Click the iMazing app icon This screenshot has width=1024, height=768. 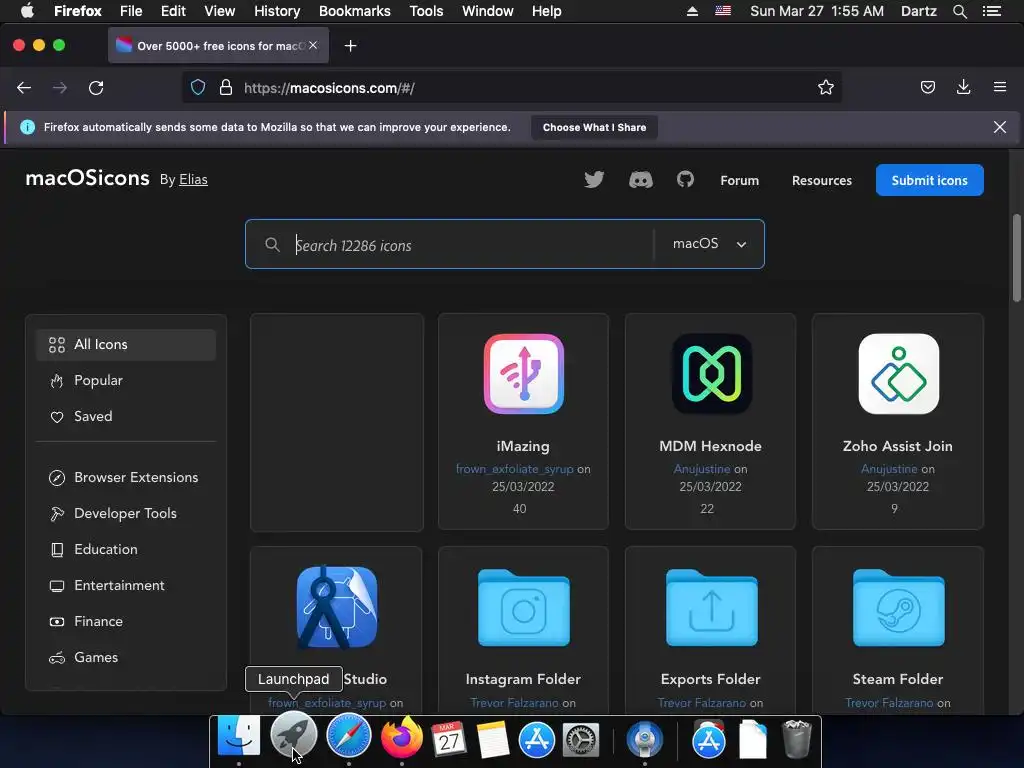(524, 374)
